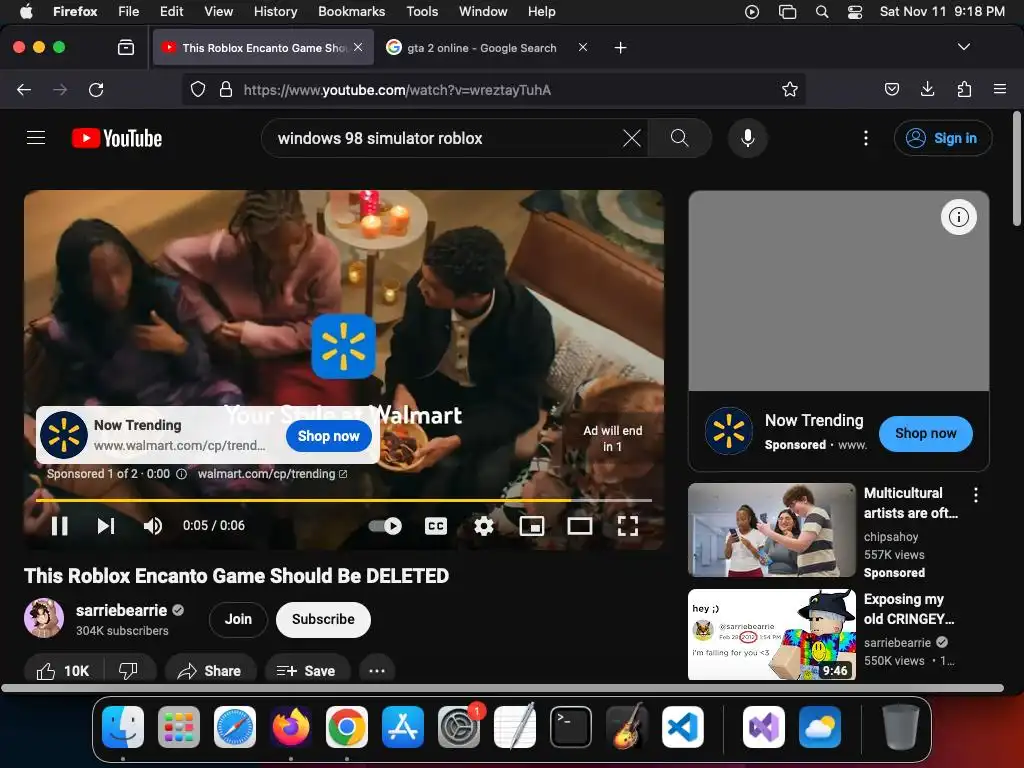Start voice search with microphone
The width and height of the screenshot is (1024, 768).
tap(748, 138)
